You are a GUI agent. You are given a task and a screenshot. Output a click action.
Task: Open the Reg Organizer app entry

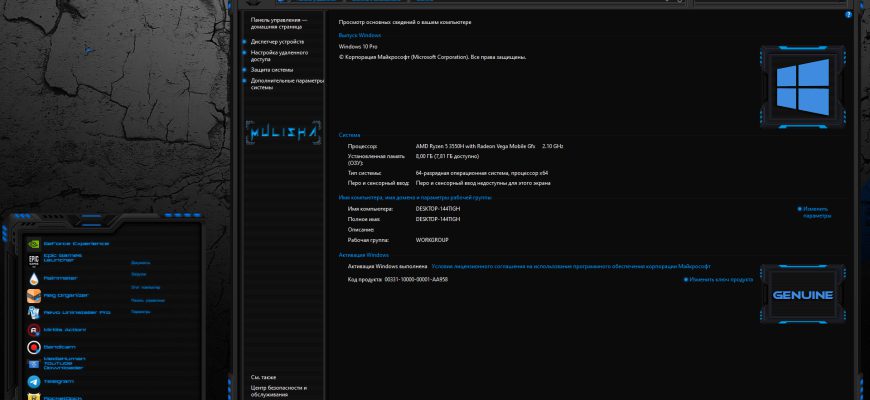coord(58,296)
